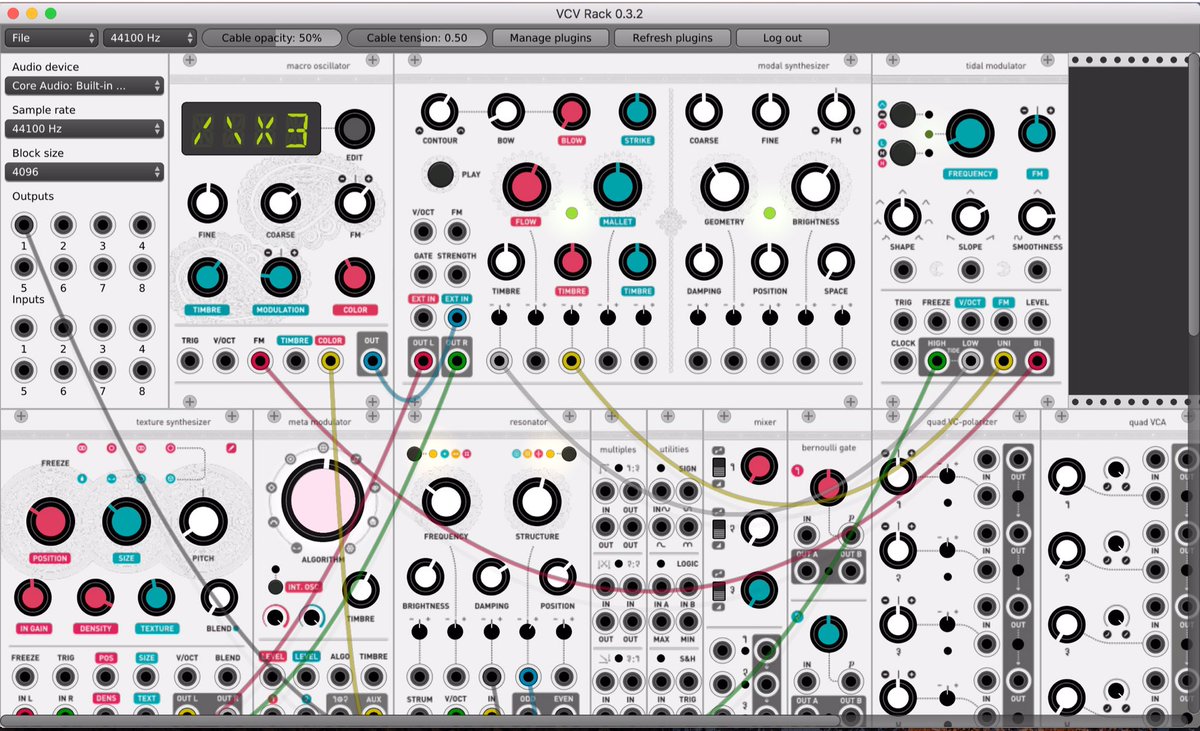This screenshot has height=731, width=1200.
Task: Click tidal modulator UNI output jack
Action: 1004,361
